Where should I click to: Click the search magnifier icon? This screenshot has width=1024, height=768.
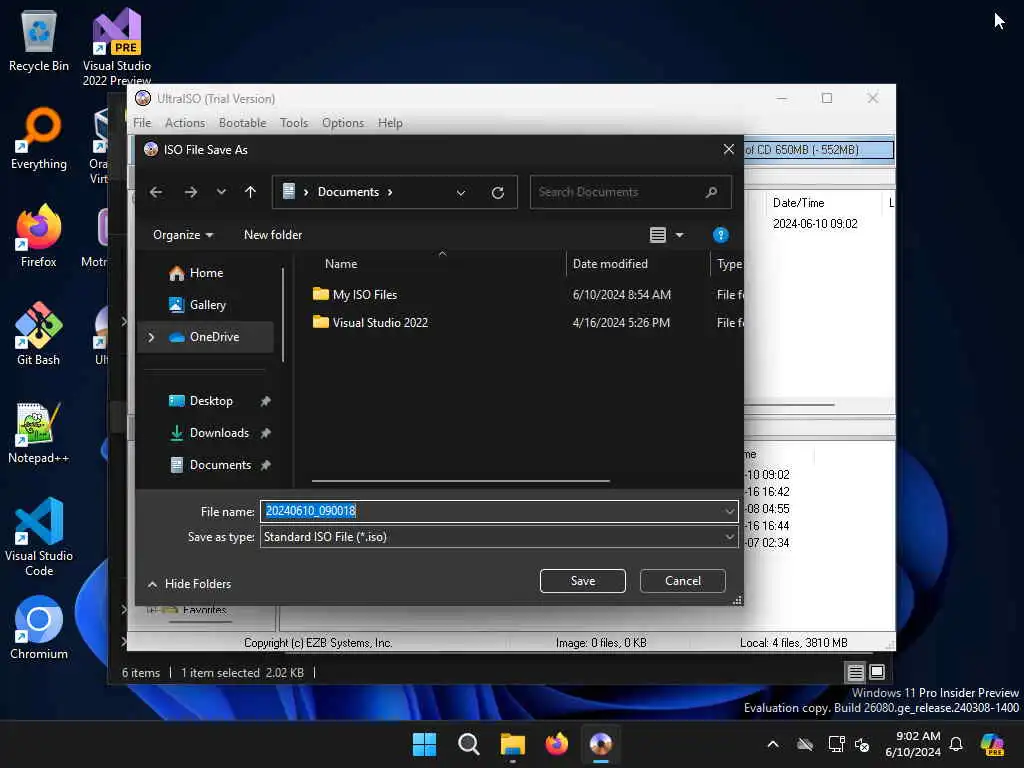coord(711,192)
